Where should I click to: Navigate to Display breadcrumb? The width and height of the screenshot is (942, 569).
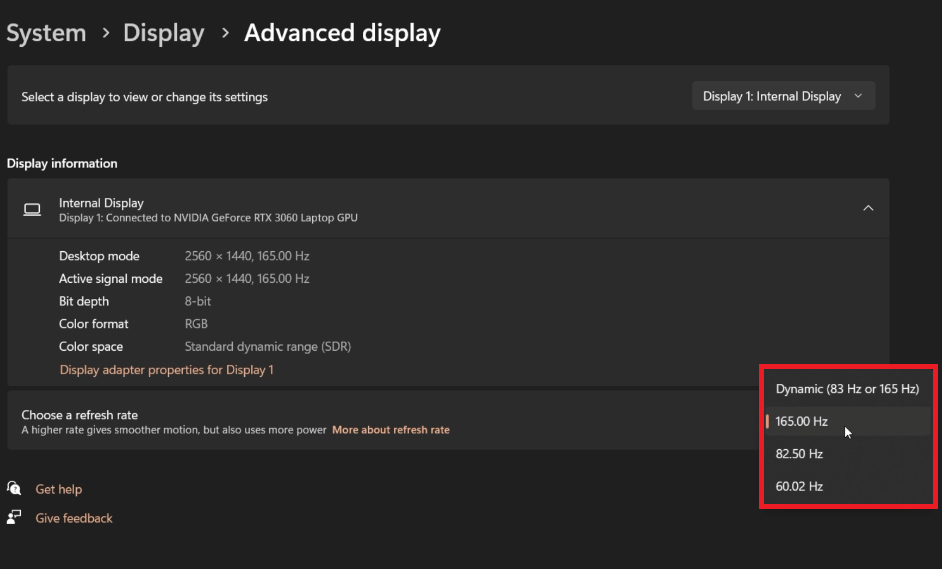pyautogui.click(x=163, y=33)
